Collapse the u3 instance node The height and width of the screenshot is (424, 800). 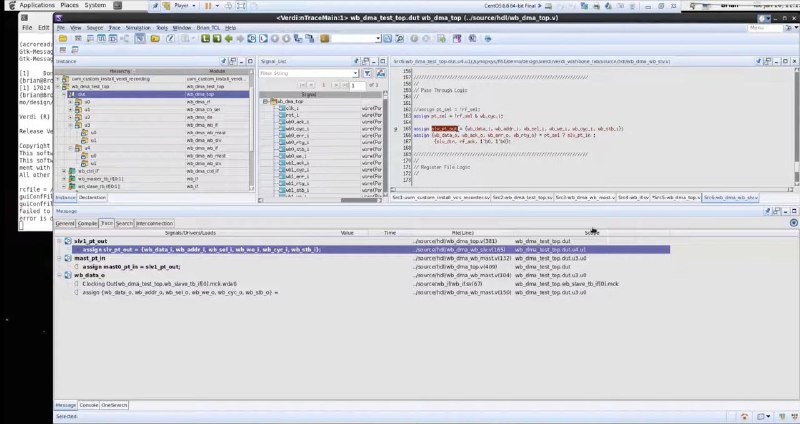tap(70, 125)
